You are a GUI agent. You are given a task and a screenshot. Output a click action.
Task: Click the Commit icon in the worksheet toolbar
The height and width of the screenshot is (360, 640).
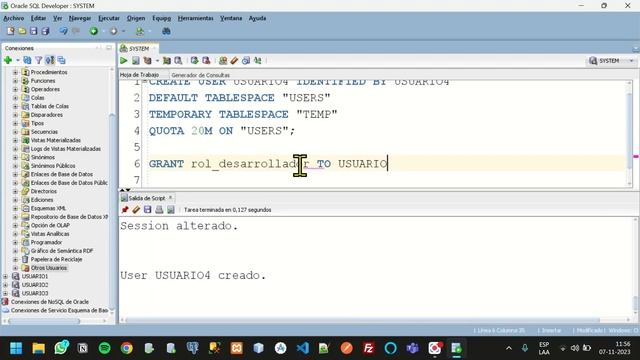click(195, 61)
